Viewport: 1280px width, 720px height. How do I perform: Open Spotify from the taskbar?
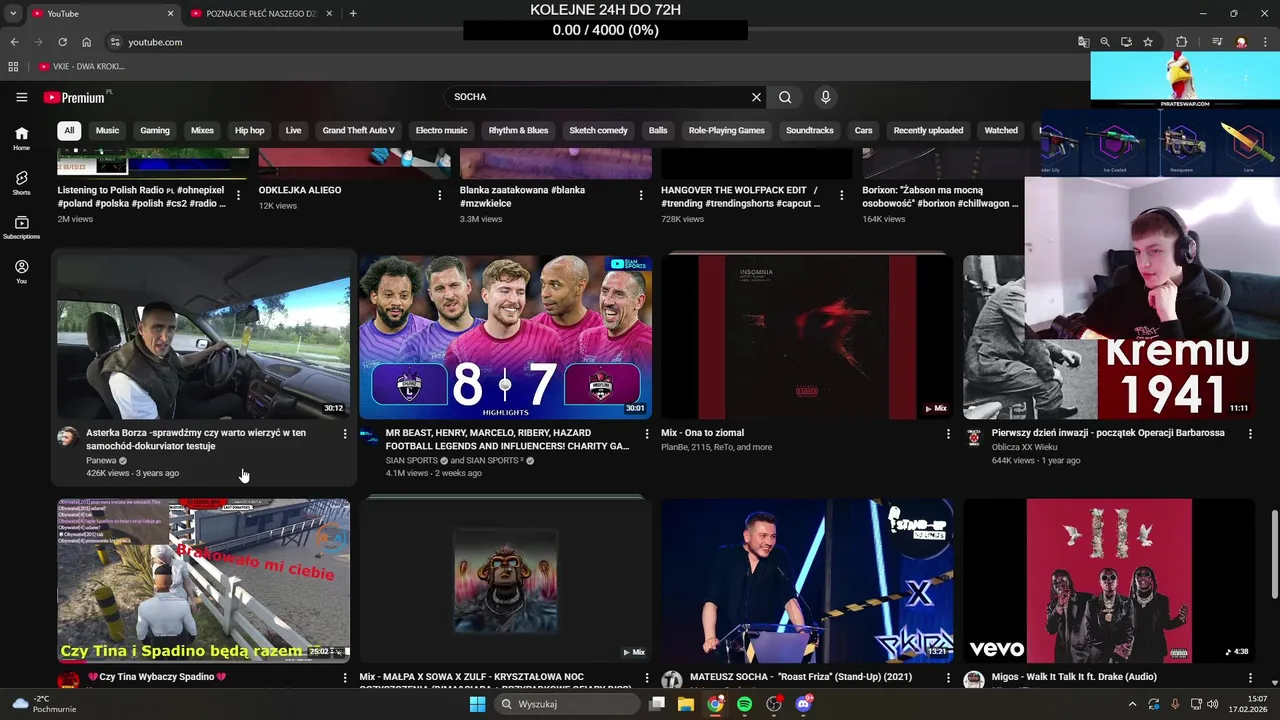point(744,704)
